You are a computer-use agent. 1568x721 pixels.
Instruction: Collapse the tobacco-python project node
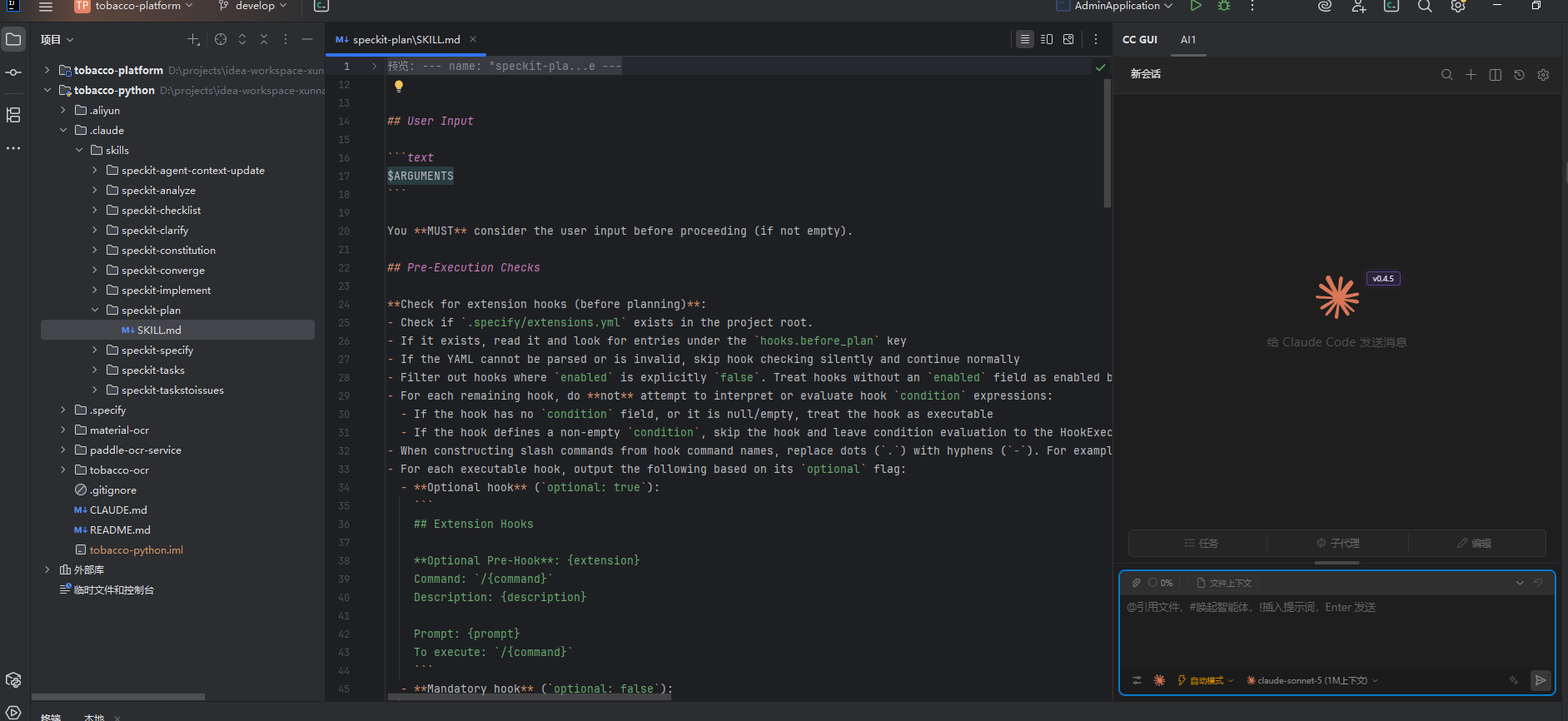coord(47,90)
